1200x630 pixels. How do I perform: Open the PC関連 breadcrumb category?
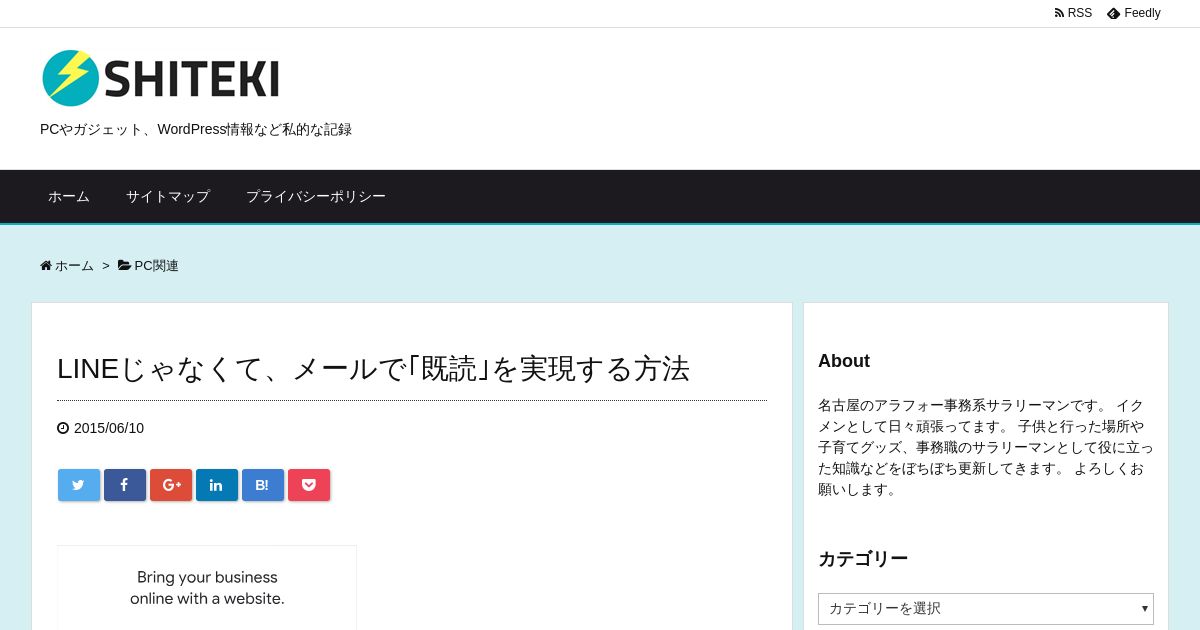[x=148, y=266]
